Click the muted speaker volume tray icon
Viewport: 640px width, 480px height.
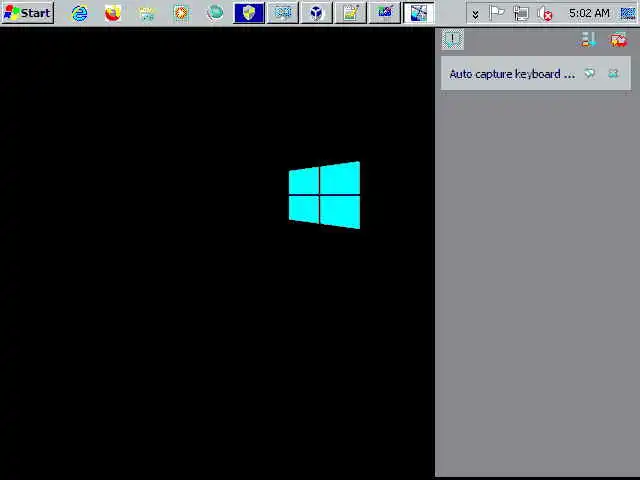(544, 13)
